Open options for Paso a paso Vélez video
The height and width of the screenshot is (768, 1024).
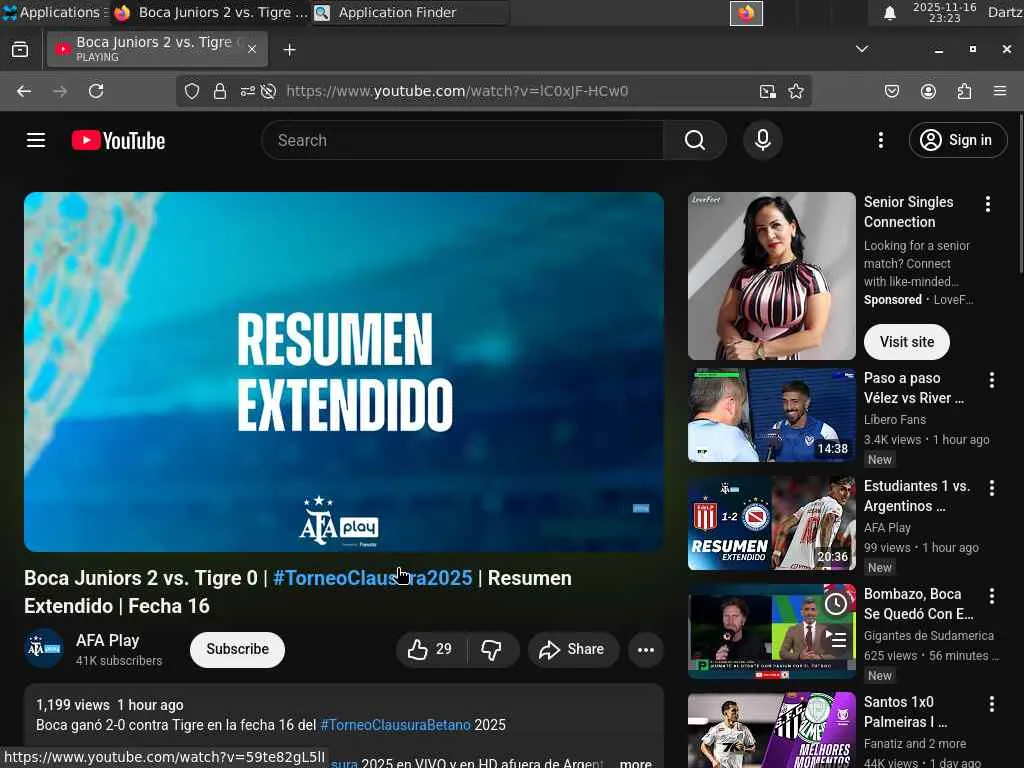991,380
